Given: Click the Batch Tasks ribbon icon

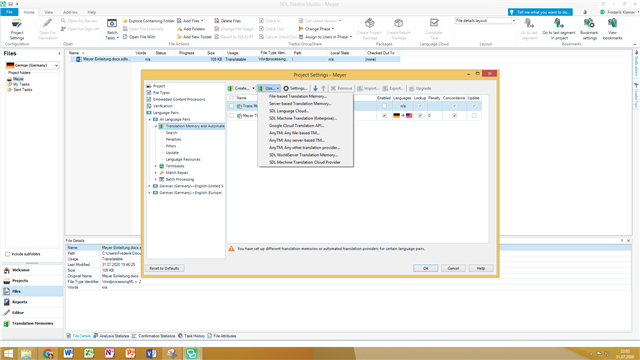Looking at the screenshot, I should tap(112, 29).
